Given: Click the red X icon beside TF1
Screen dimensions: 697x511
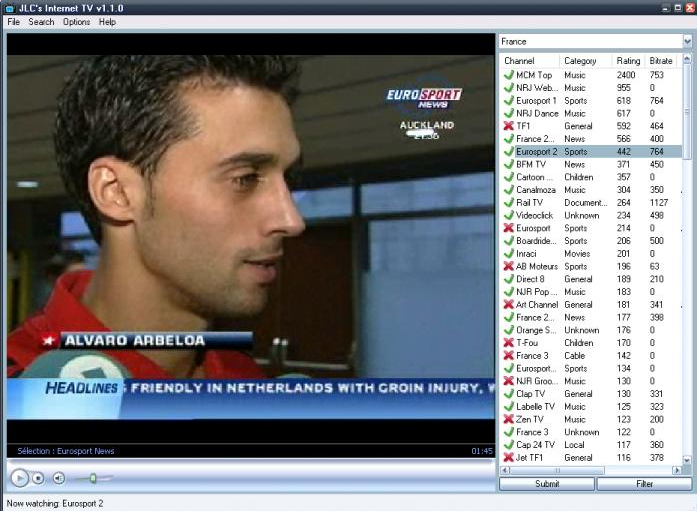Looking at the screenshot, I should 509,126.
